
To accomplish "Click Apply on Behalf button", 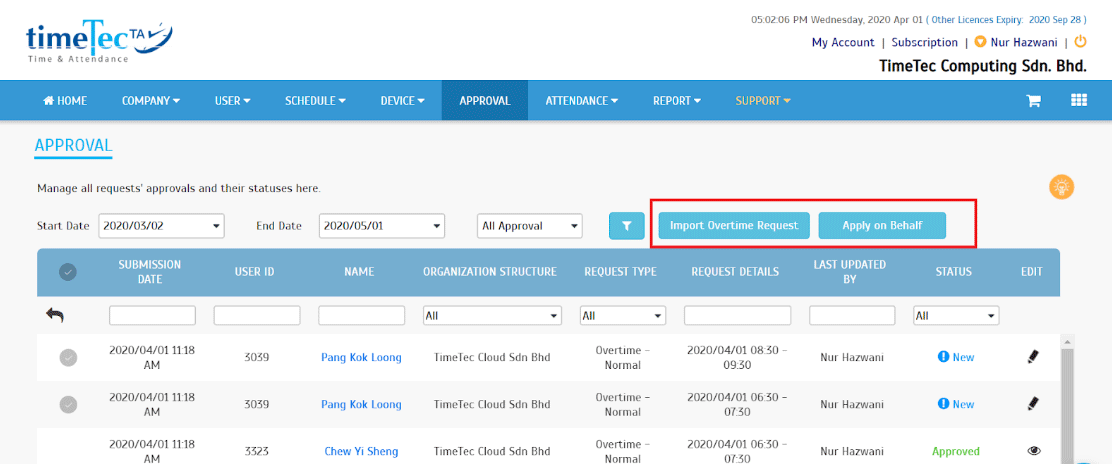I will pyautogui.click(x=882, y=226).
